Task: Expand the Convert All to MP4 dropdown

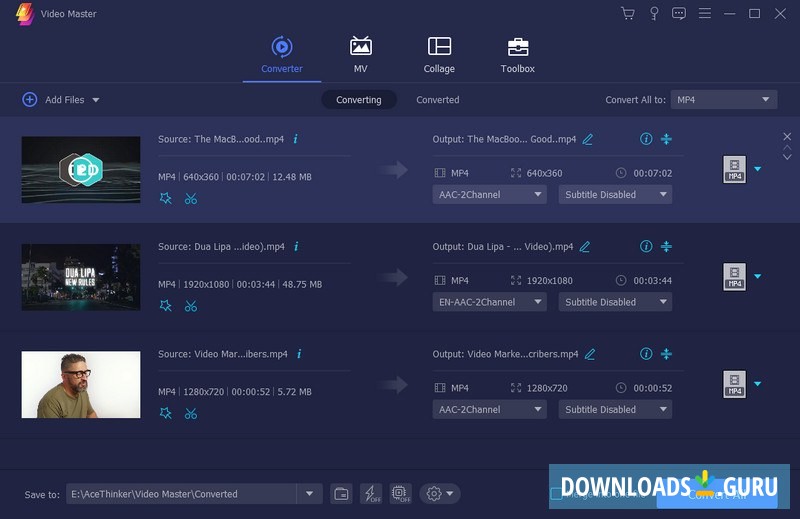Action: [x=723, y=100]
